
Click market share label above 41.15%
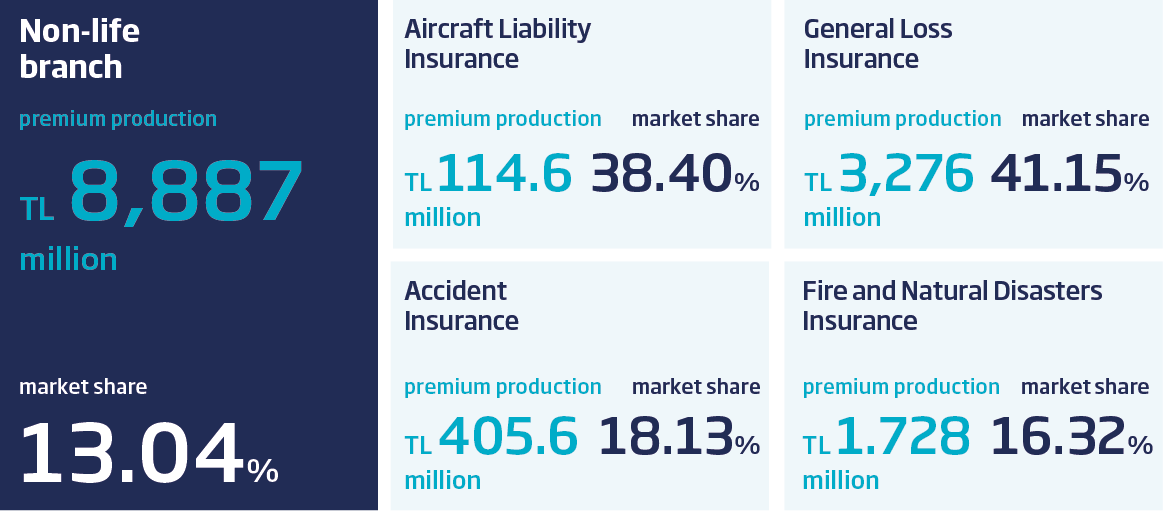[1085, 119]
